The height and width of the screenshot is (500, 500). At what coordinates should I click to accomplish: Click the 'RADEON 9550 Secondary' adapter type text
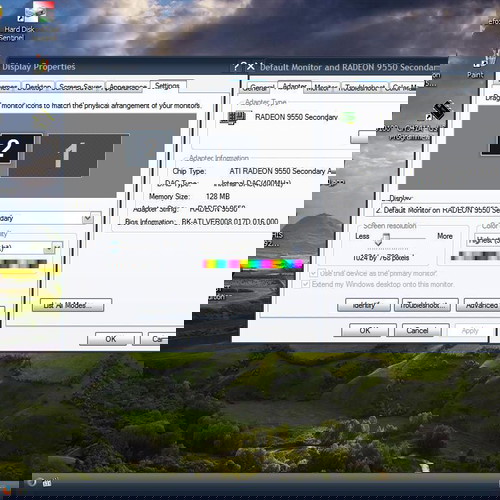click(x=296, y=117)
